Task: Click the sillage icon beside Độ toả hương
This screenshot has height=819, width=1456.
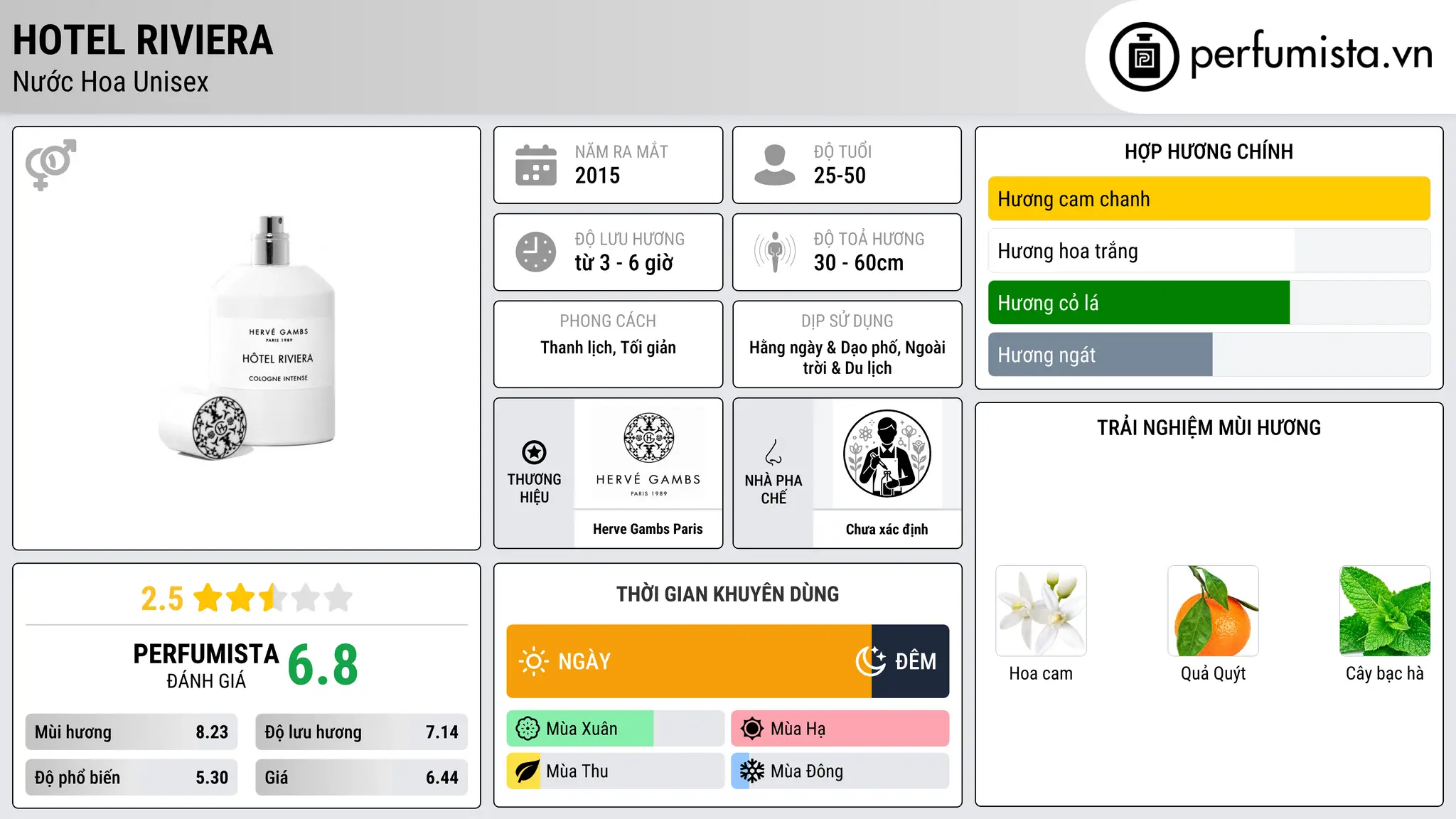Action: click(x=775, y=252)
